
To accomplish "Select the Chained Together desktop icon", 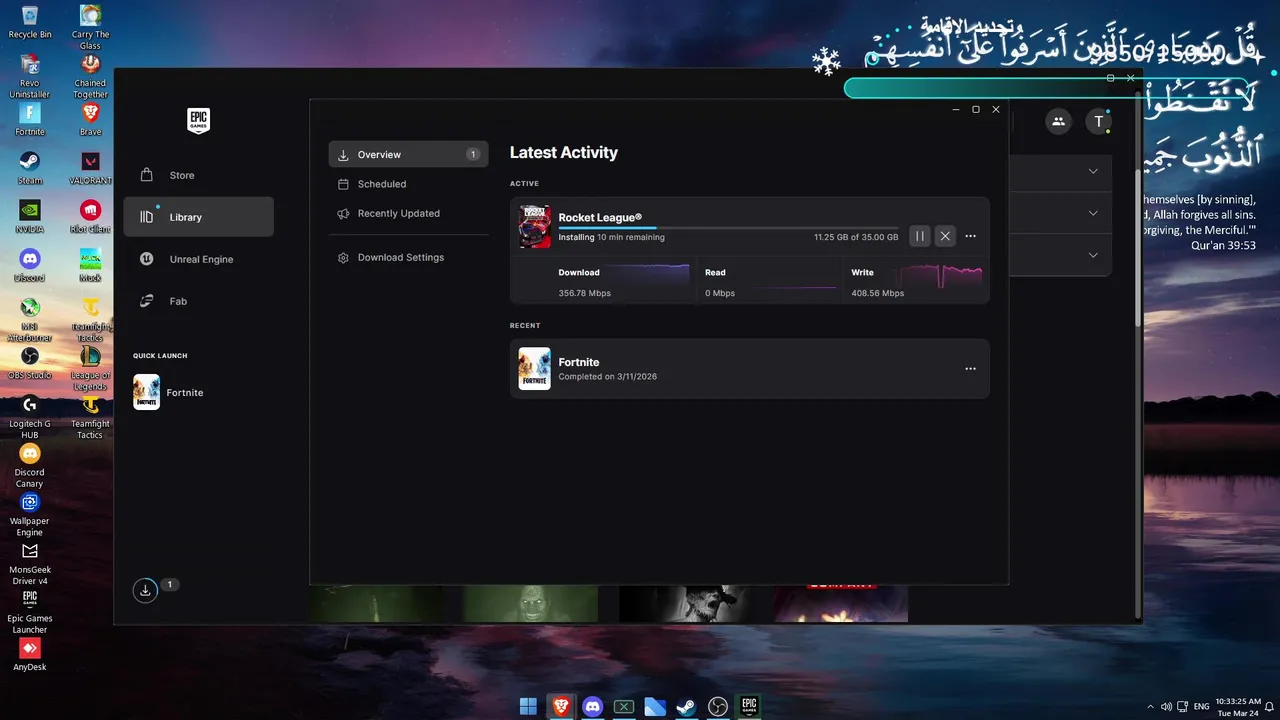I will coord(90,76).
